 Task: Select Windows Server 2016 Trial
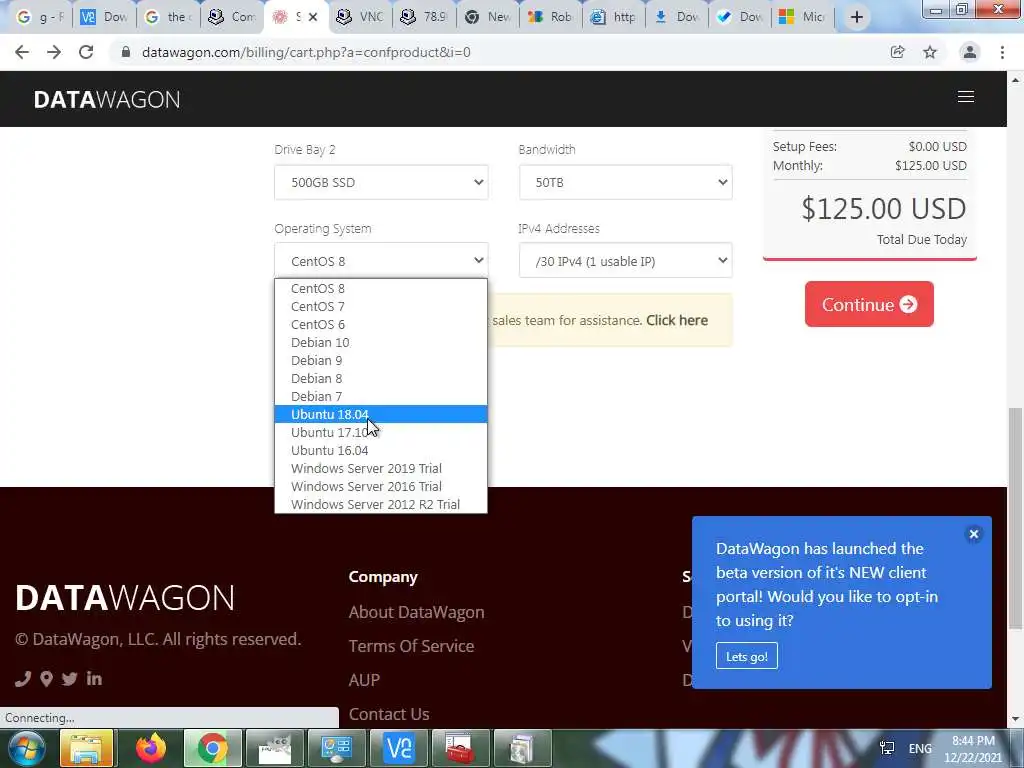pyautogui.click(x=381, y=487)
